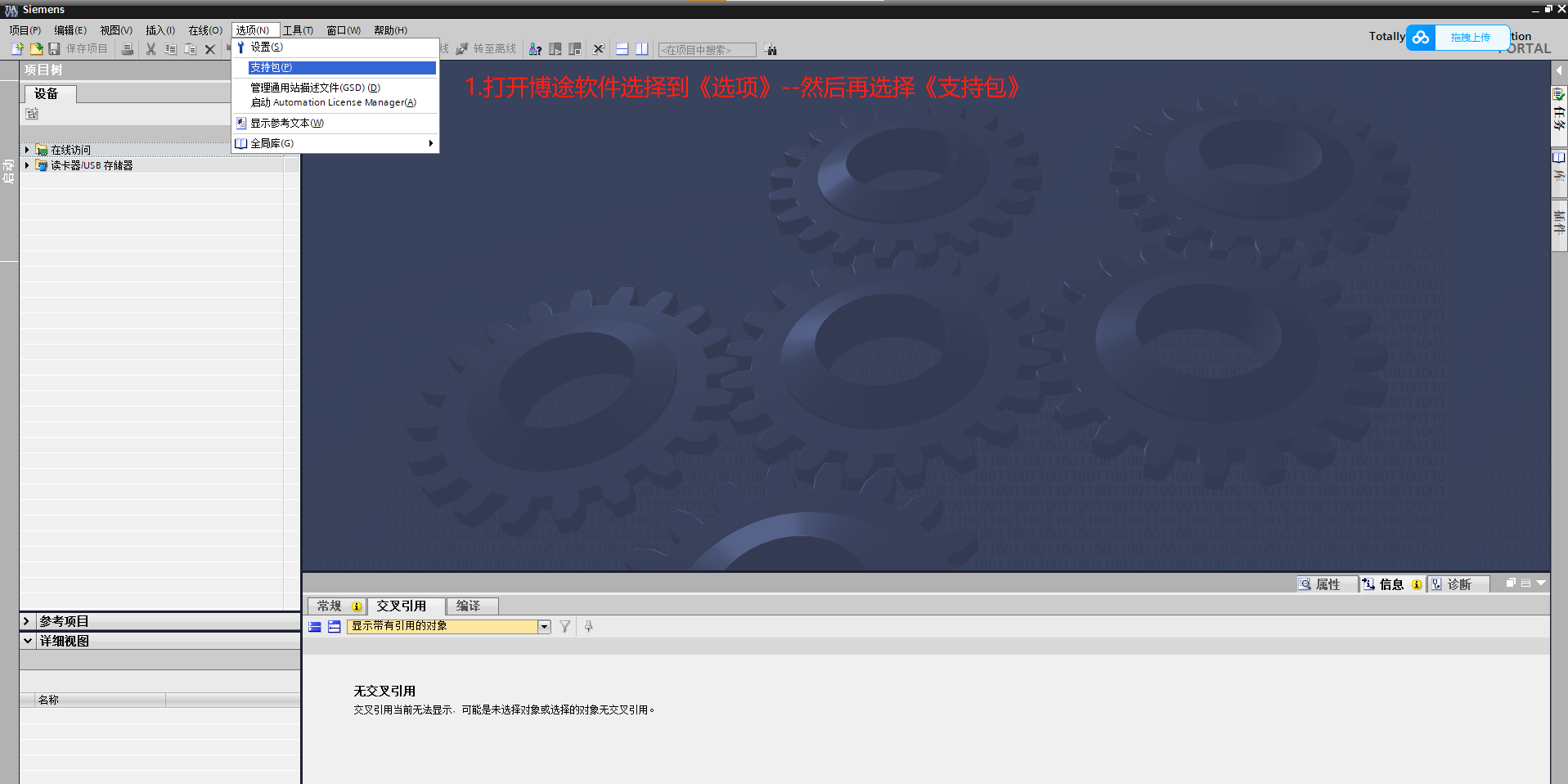The image size is (1568, 784).
Task: Click the inspector window layout icon
Action: (x=1525, y=583)
